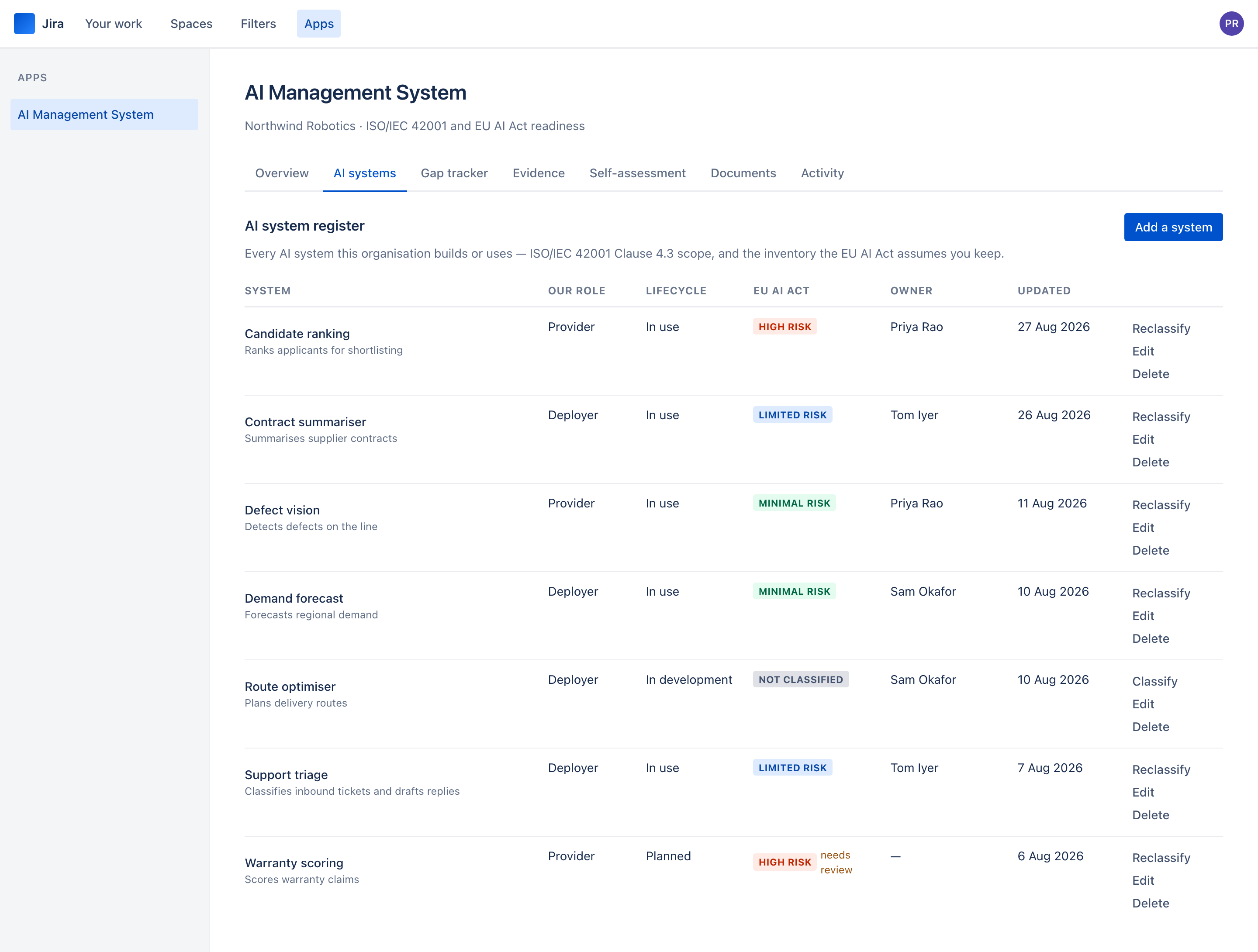Edit the Warranty scoring entry
The height and width of the screenshot is (952, 1258).
click(x=1143, y=880)
